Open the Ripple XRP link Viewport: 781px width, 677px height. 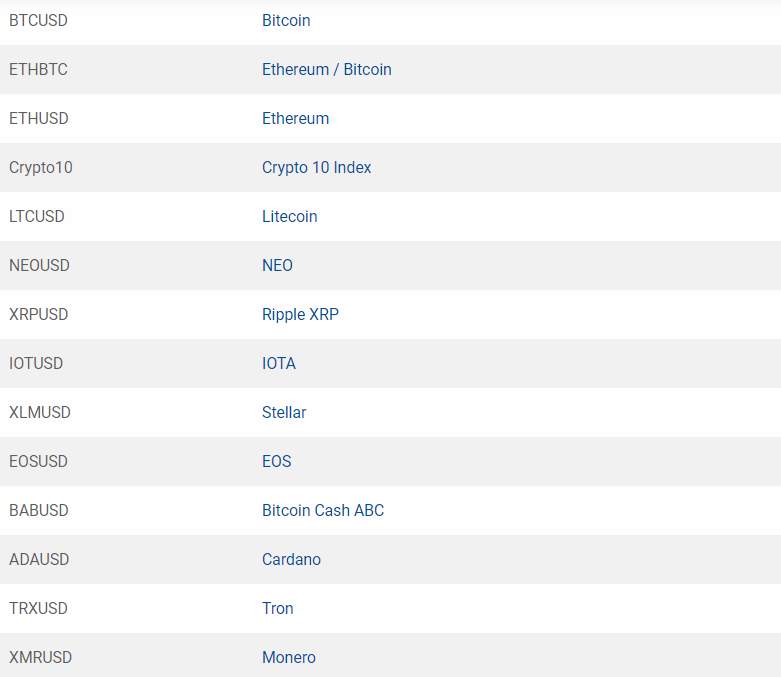300,314
